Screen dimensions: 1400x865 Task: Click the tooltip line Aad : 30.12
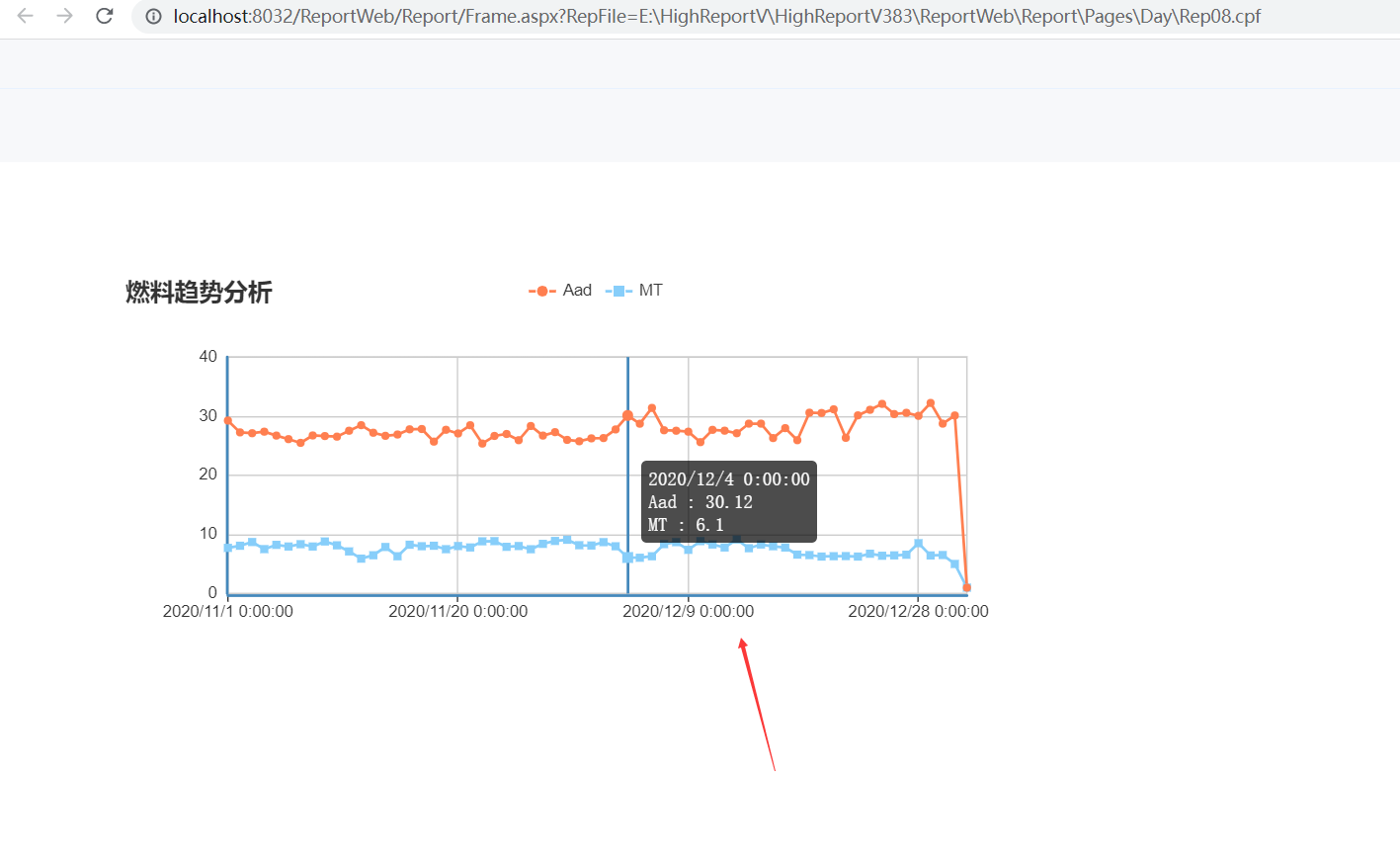coord(700,502)
